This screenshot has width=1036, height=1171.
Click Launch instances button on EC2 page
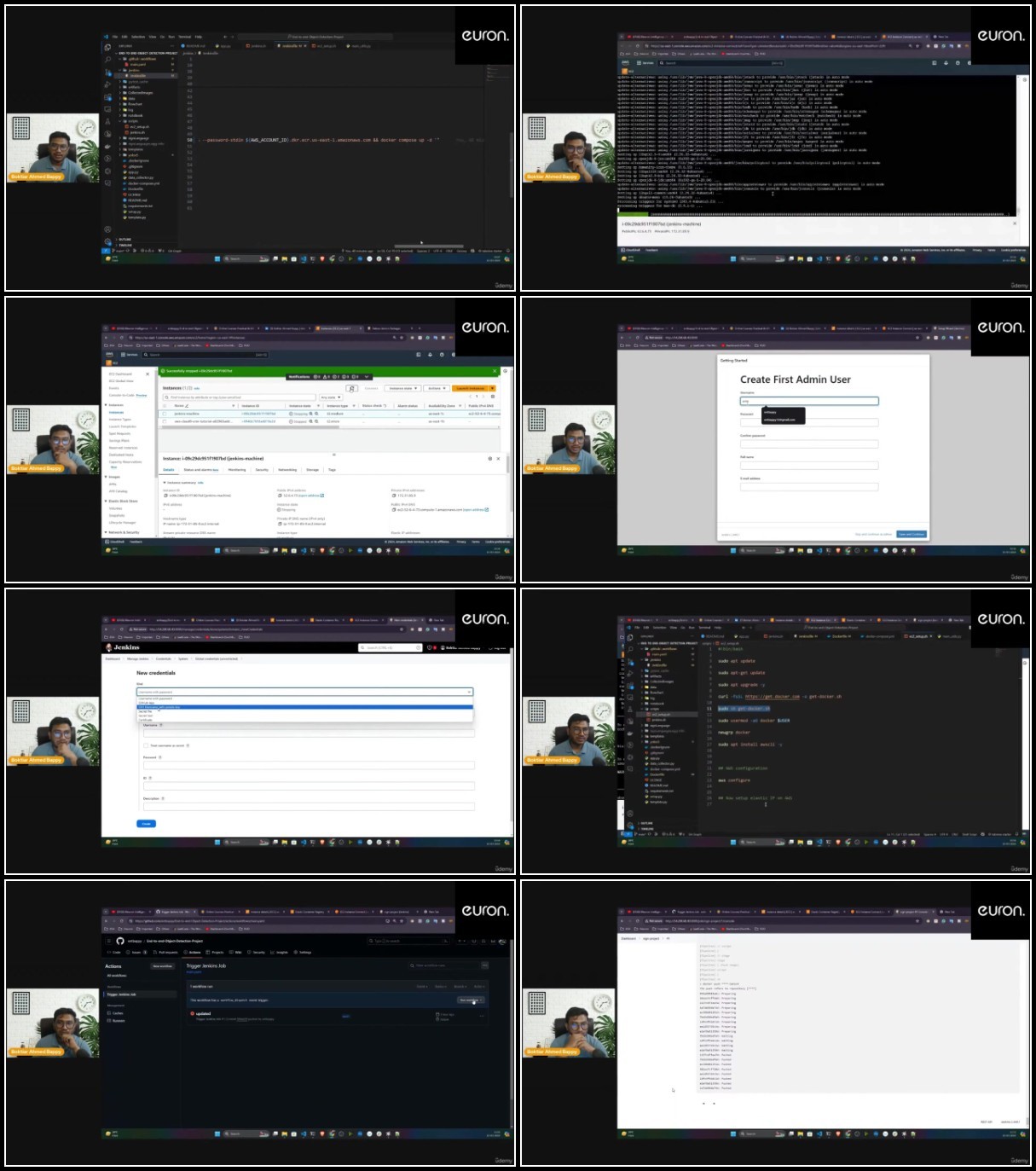(x=469, y=388)
